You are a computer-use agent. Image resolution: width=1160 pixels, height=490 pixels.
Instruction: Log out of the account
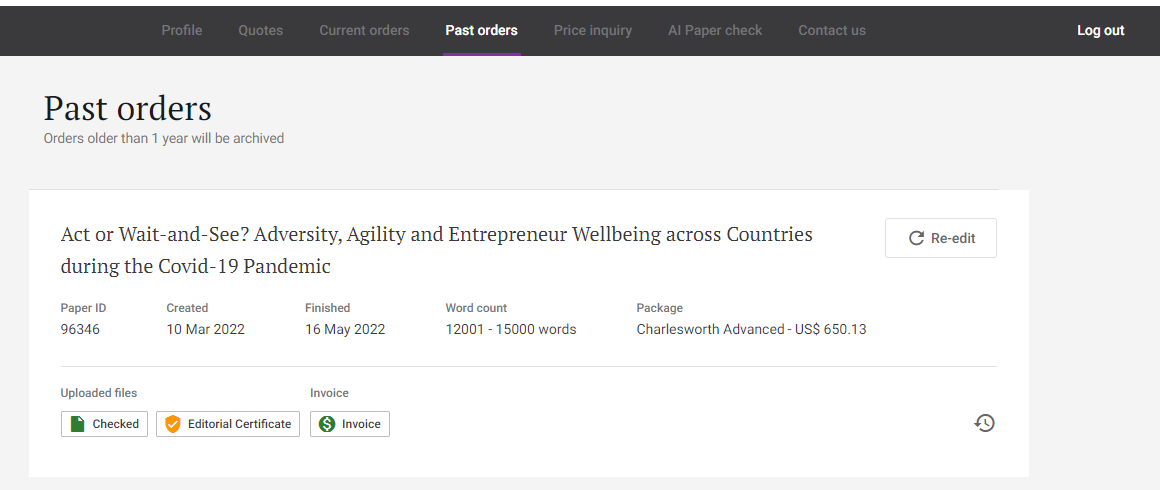(x=1101, y=30)
